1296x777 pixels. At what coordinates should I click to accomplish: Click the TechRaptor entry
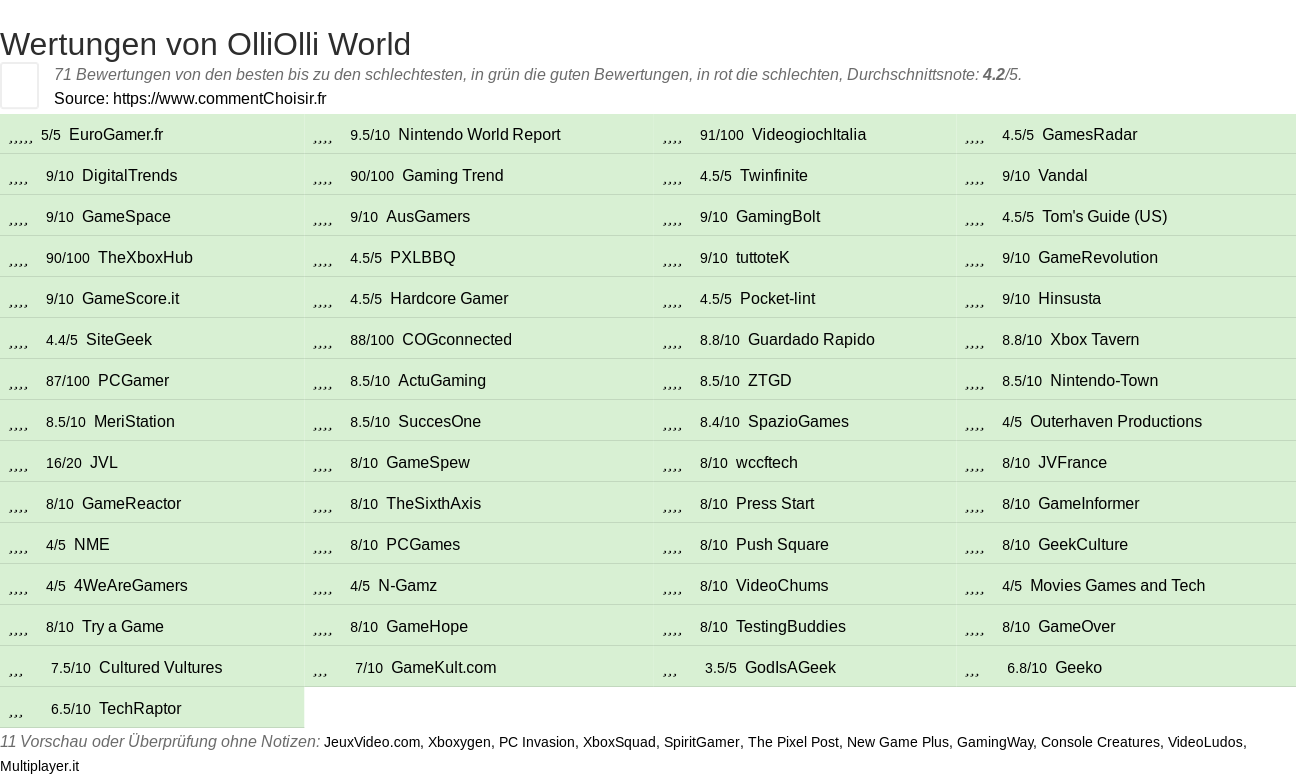[140, 709]
